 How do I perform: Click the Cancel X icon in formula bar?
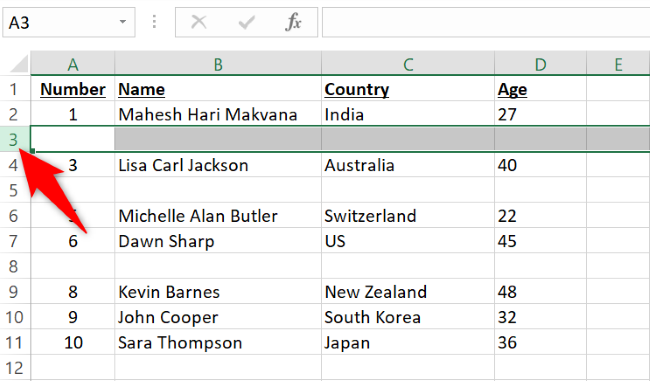tap(199, 22)
